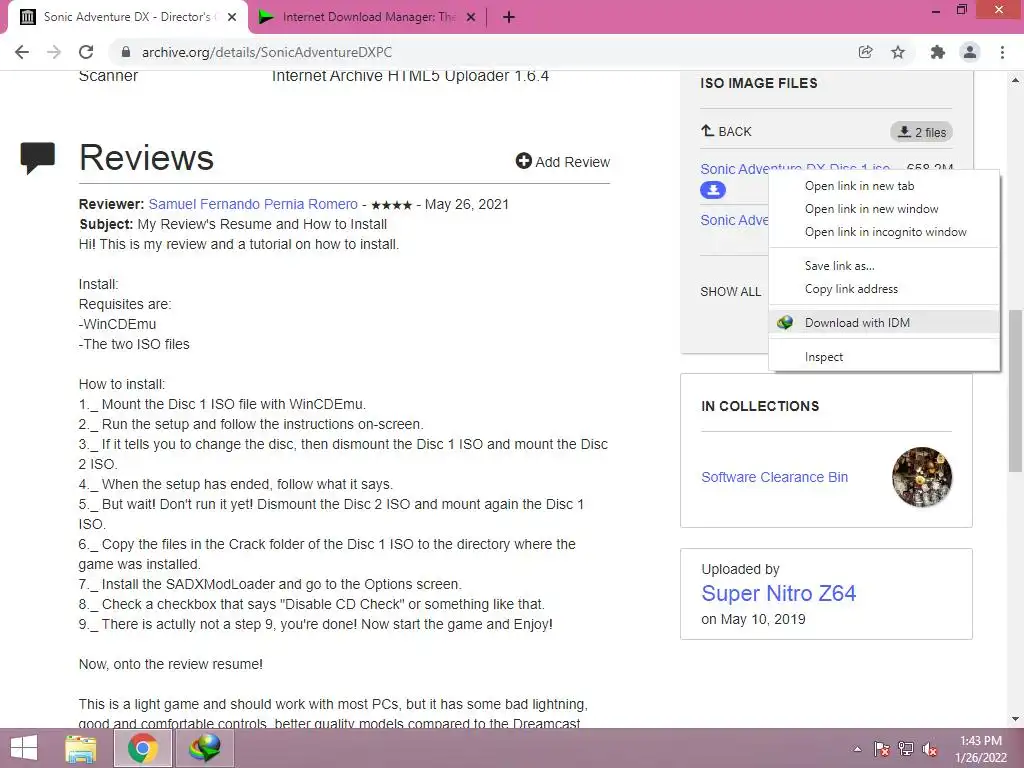The image size is (1024, 768).
Task: Open uploader Super Nitro Z64 profile
Action: pyautogui.click(x=778, y=593)
